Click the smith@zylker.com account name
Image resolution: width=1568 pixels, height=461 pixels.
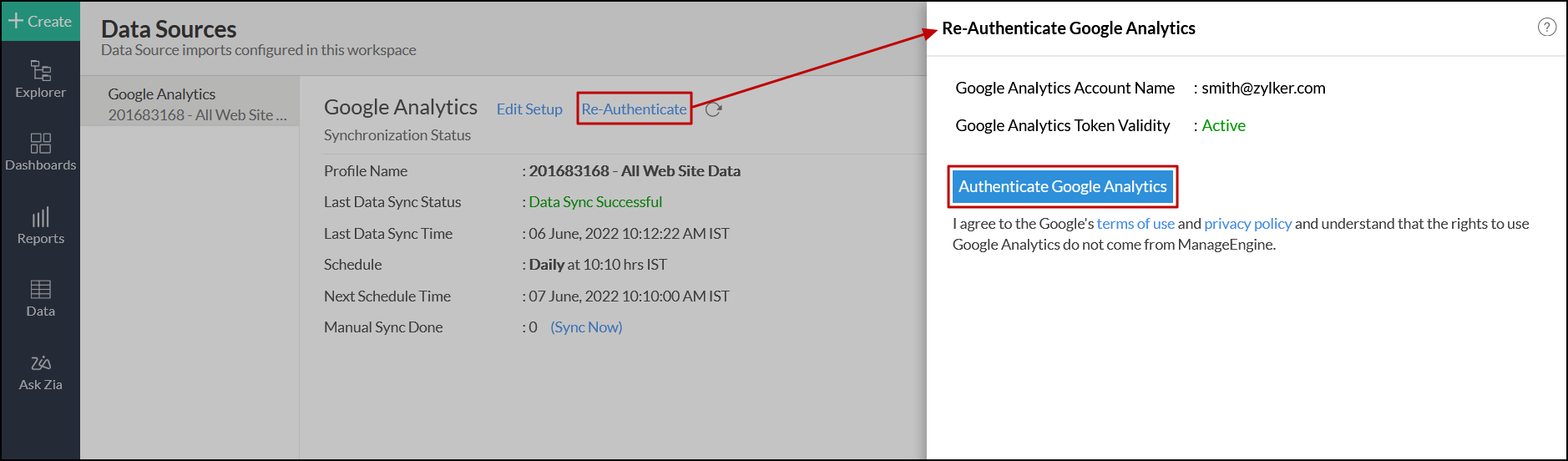click(1263, 89)
